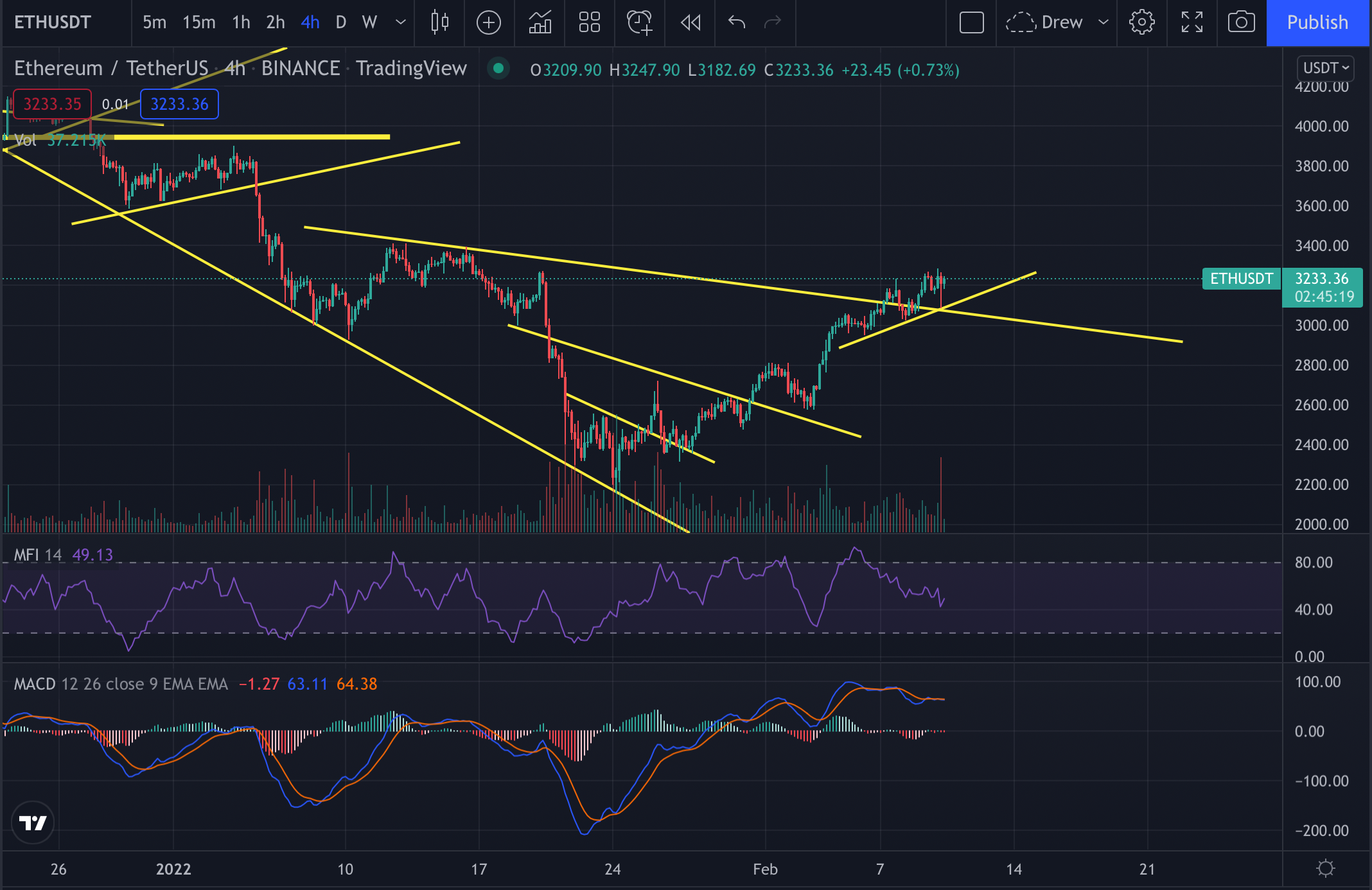The height and width of the screenshot is (890, 1372).
Task: Select the weekly W timeframe
Action: tap(369, 22)
